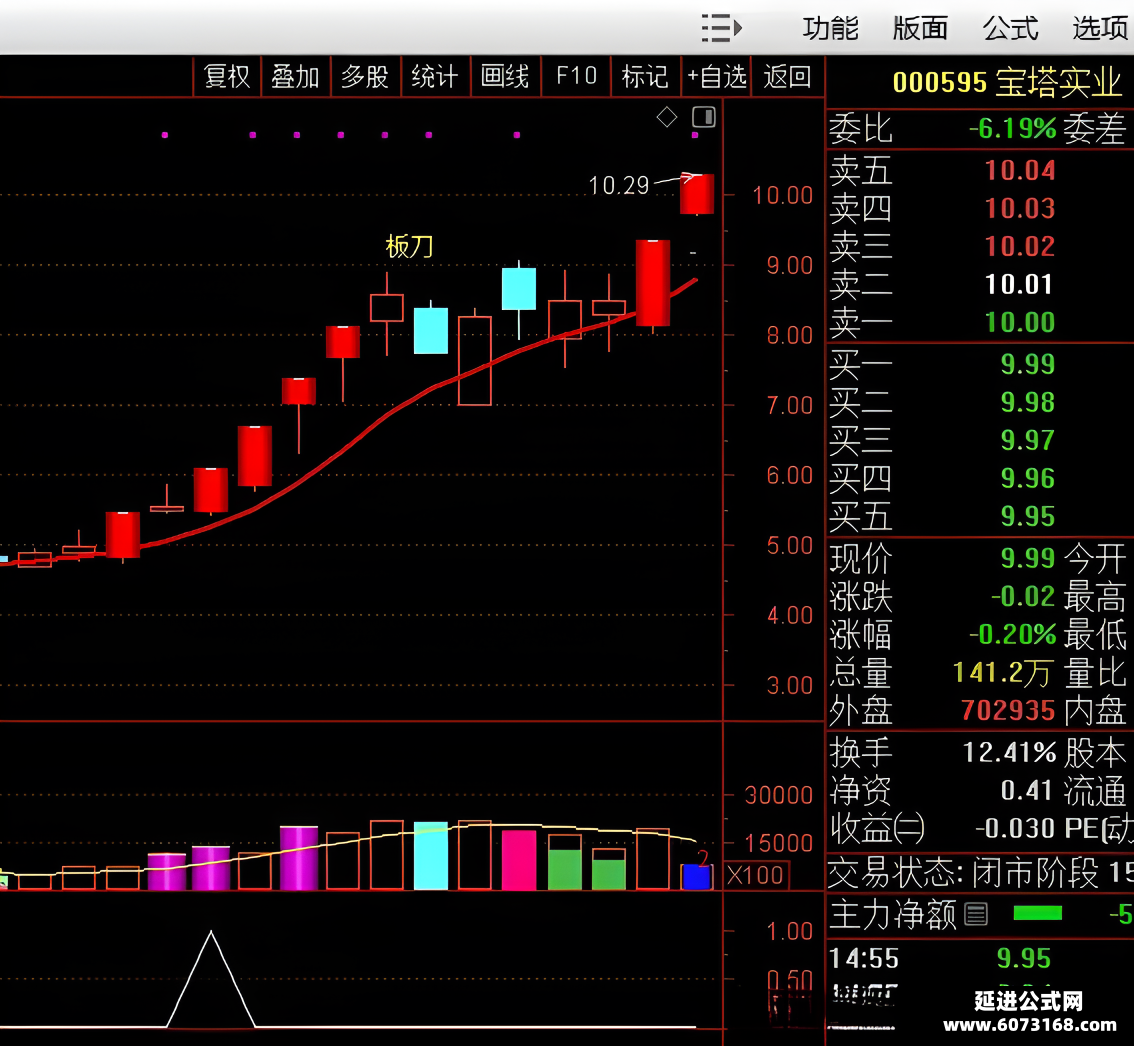This screenshot has width=1134, height=1046.
Task: Open the 统计 statistics tool
Action: pyautogui.click(x=435, y=76)
